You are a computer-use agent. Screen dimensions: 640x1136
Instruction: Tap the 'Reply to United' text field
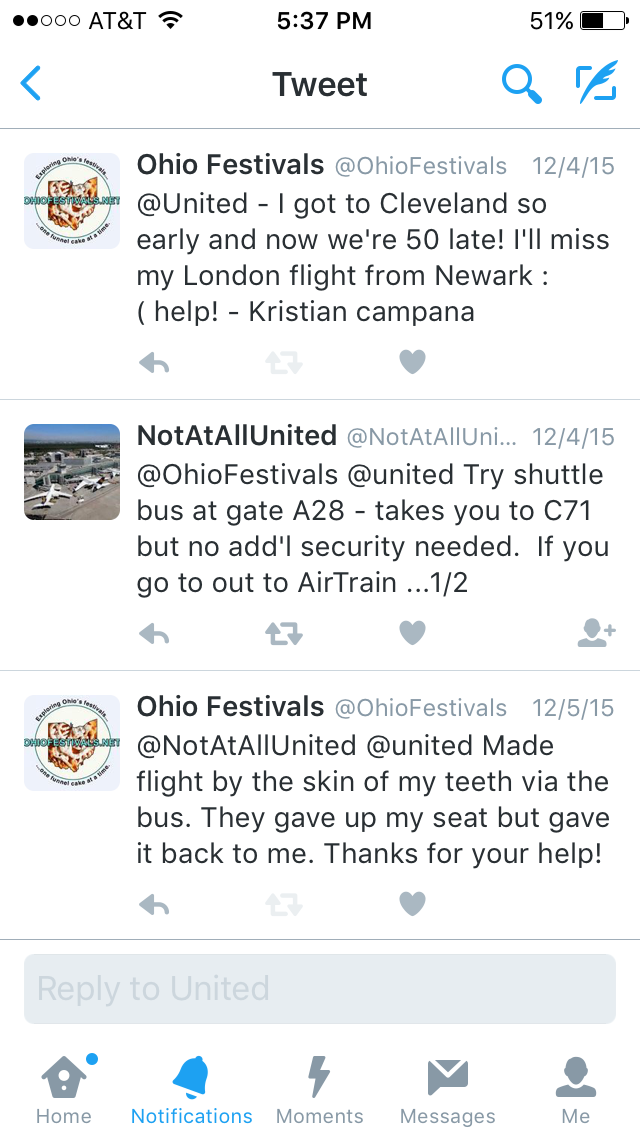pos(319,989)
